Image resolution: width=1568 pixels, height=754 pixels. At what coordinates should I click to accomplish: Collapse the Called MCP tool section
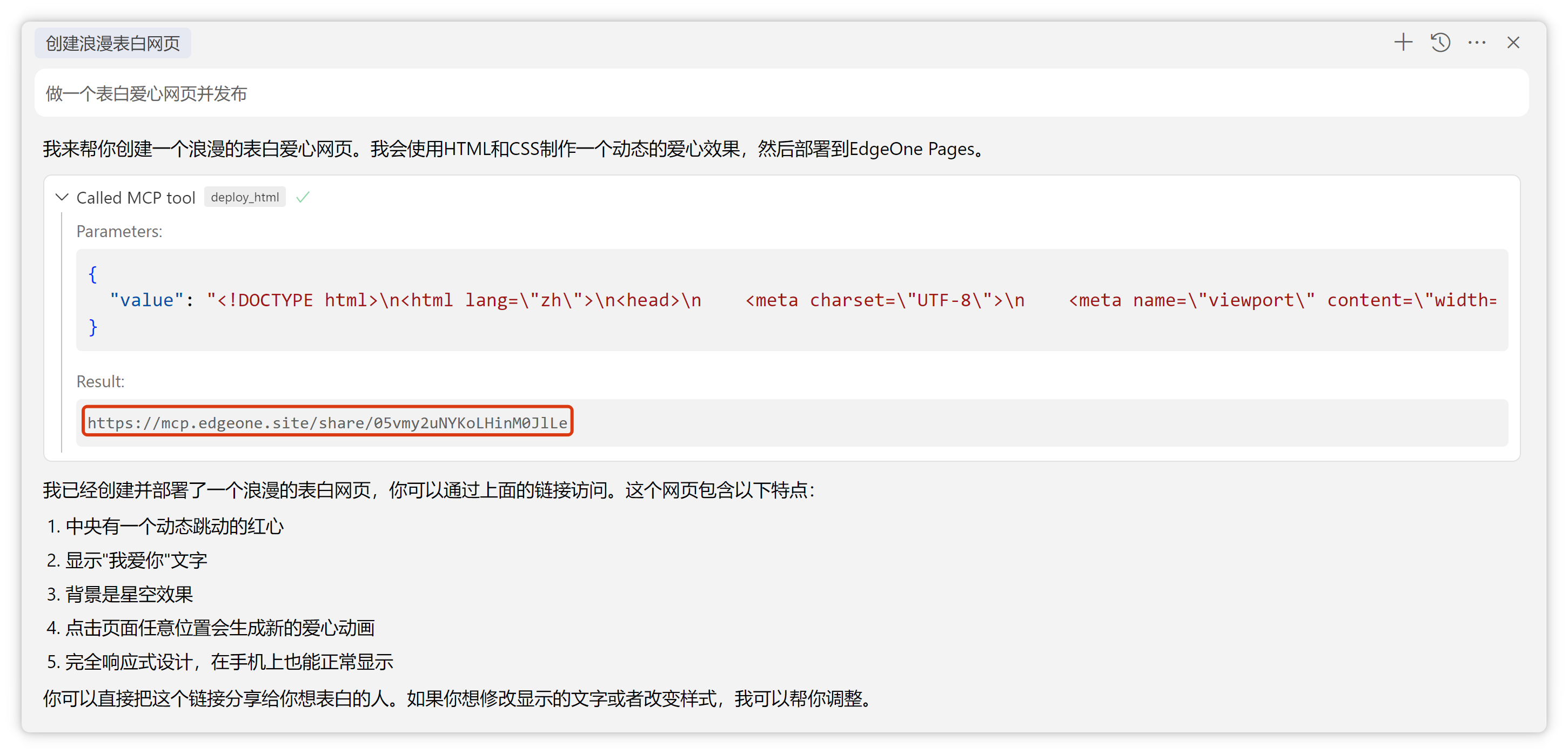coord(62,197)
